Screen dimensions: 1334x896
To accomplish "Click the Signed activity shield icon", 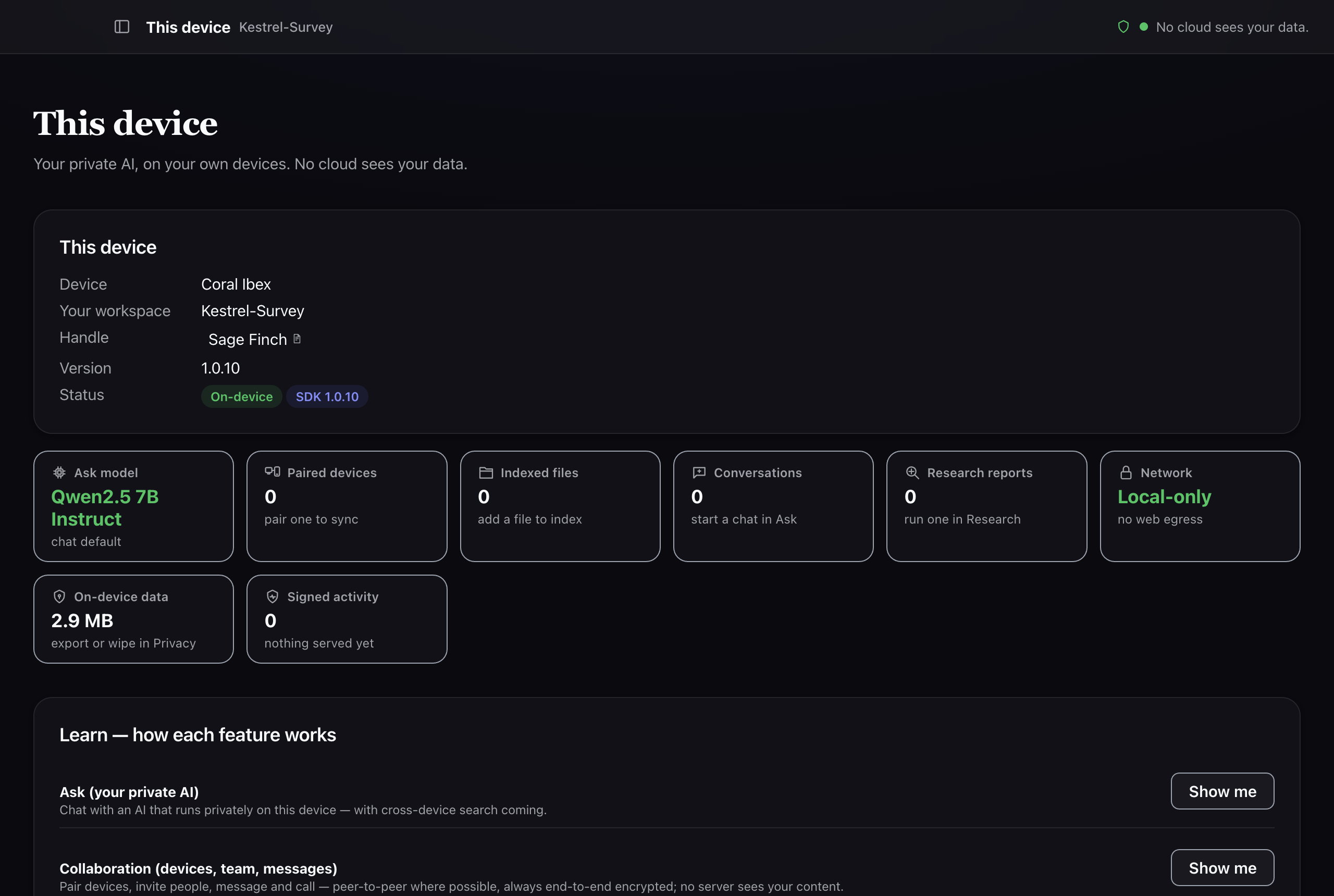I will pyautogui.click(x=273, y=596).
